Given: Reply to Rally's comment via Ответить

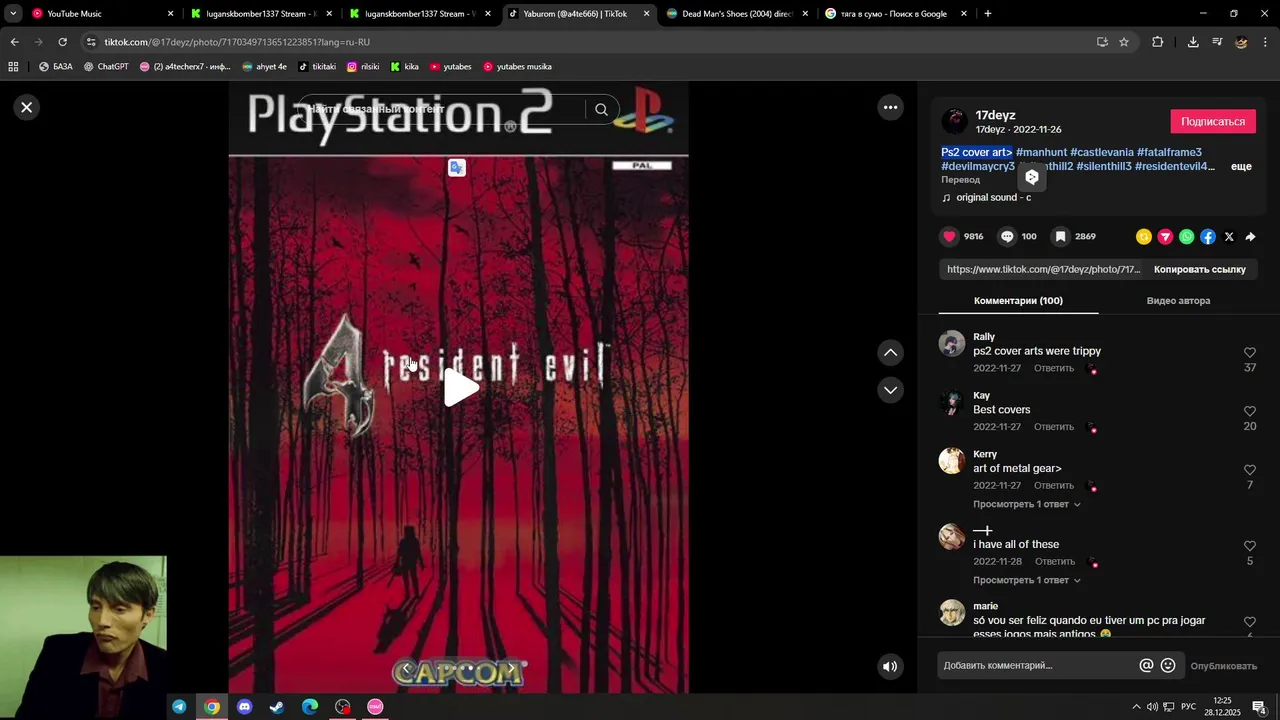Looking at the screenshot, I should point(1054,368).
